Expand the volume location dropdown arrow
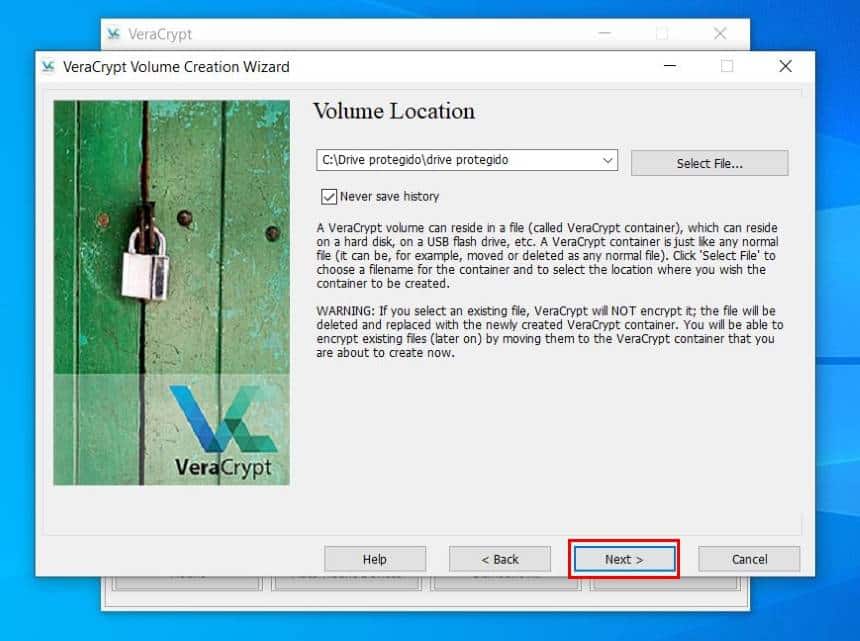This screenshot has width=860, height=641. coord(607,160)
